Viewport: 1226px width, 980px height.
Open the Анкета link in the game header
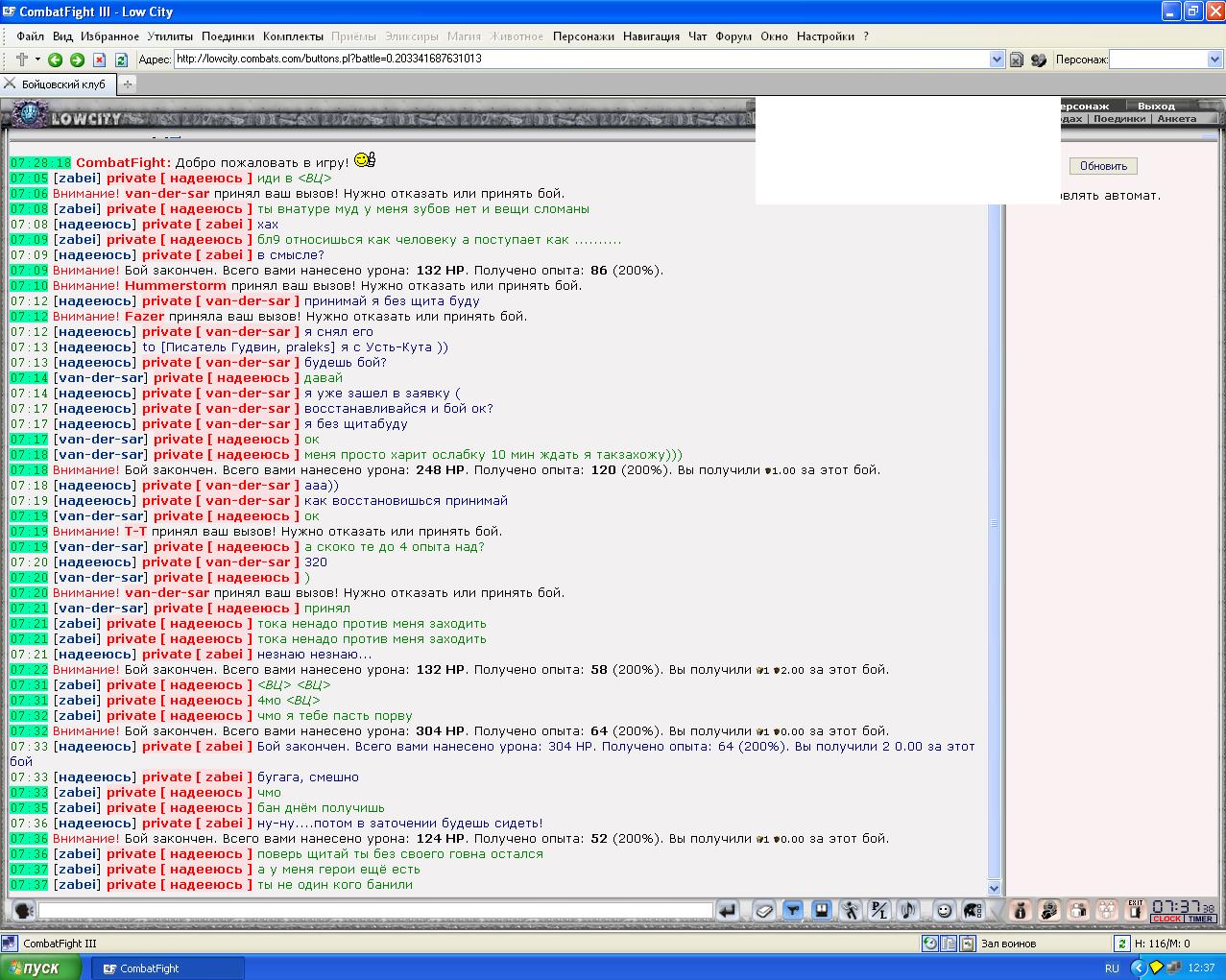click(1176, 119)
